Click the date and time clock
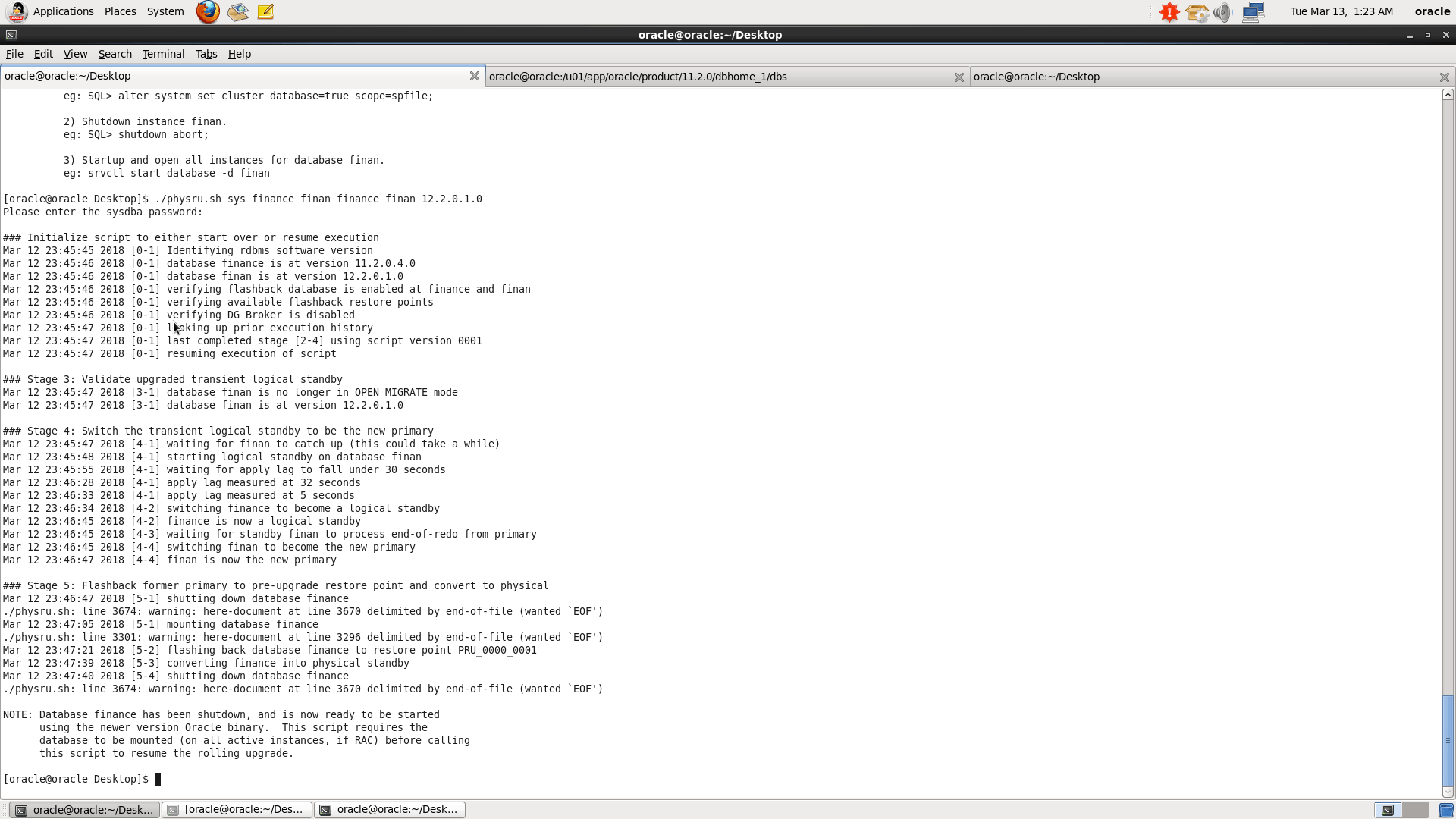Screen dimensions: 1456x819 [x=1341, y=11]
